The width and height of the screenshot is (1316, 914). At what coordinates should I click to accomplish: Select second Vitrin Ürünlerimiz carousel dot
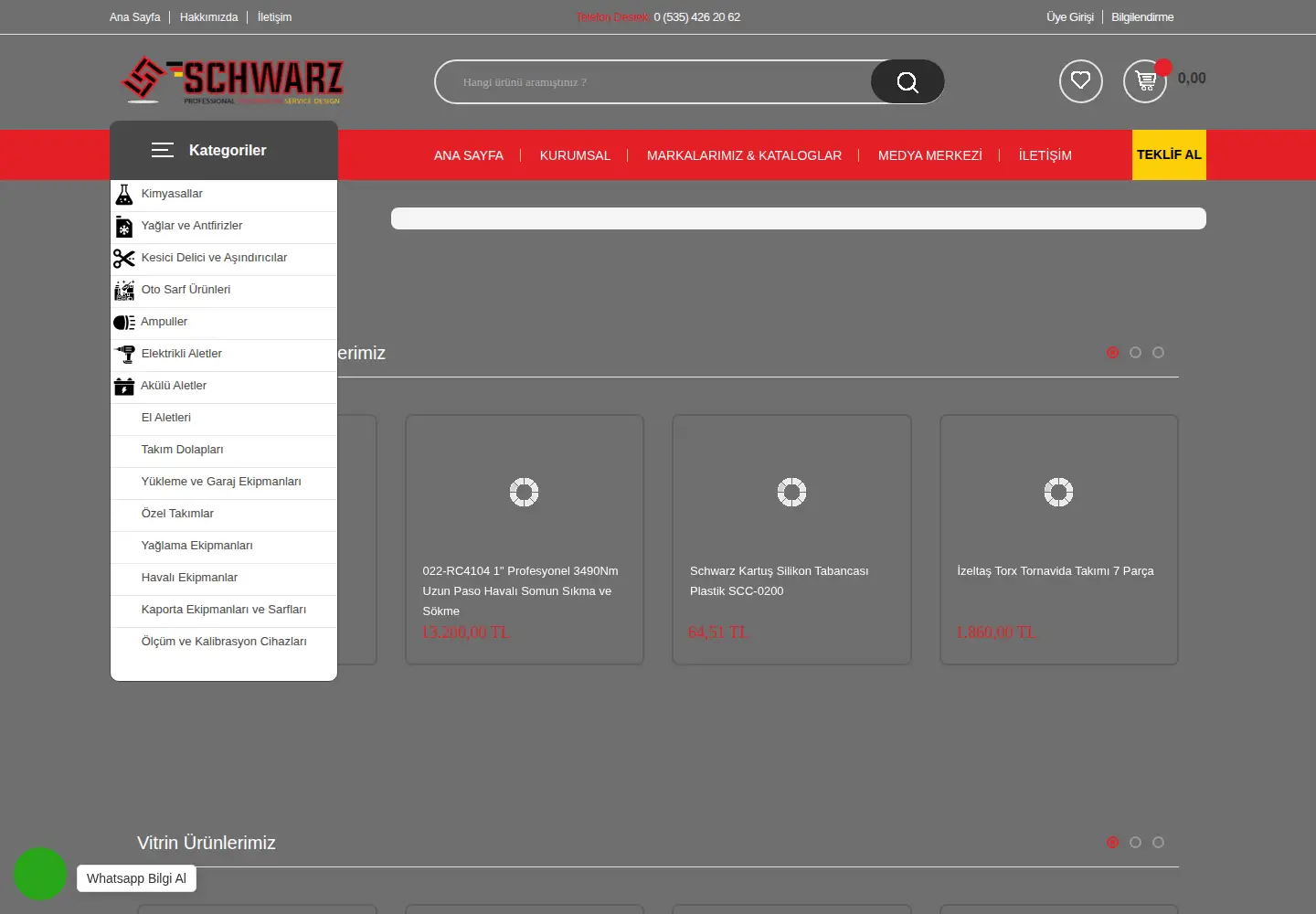[x=1135, y=843]
